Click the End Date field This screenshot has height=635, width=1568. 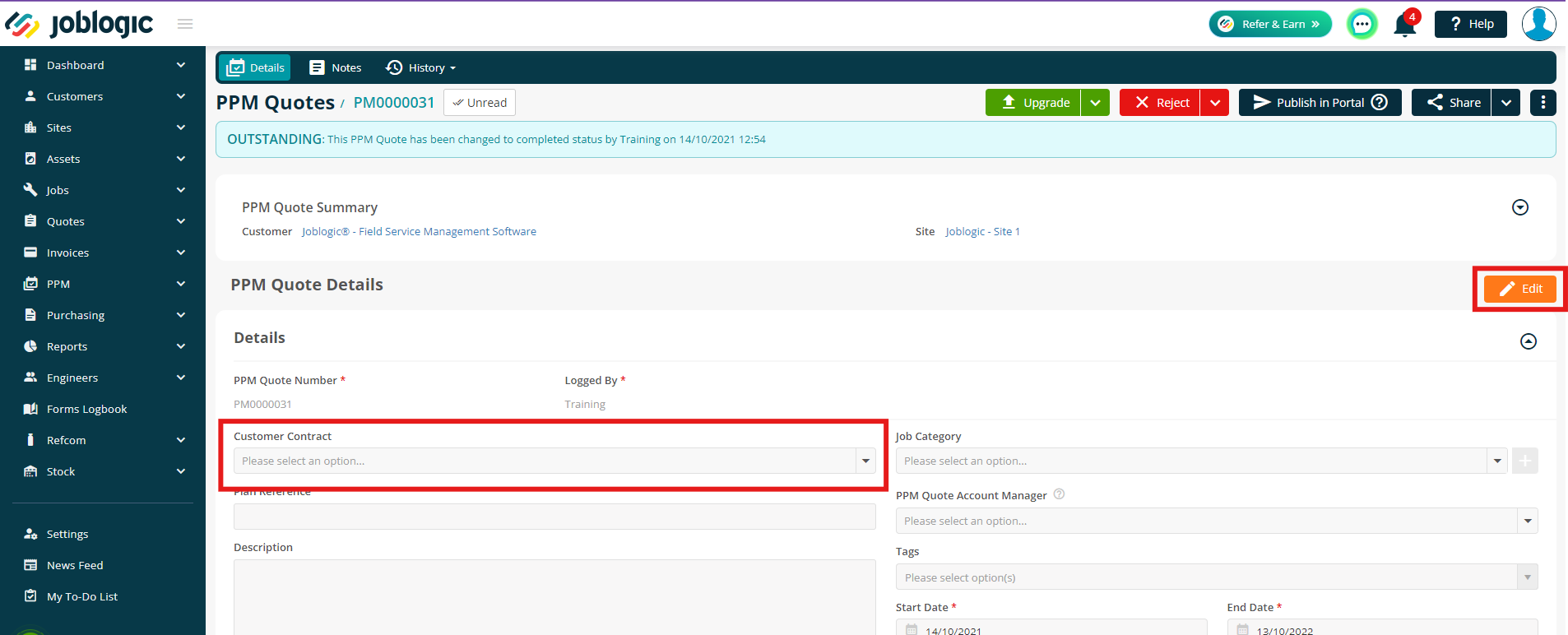tap(1382, 628)
